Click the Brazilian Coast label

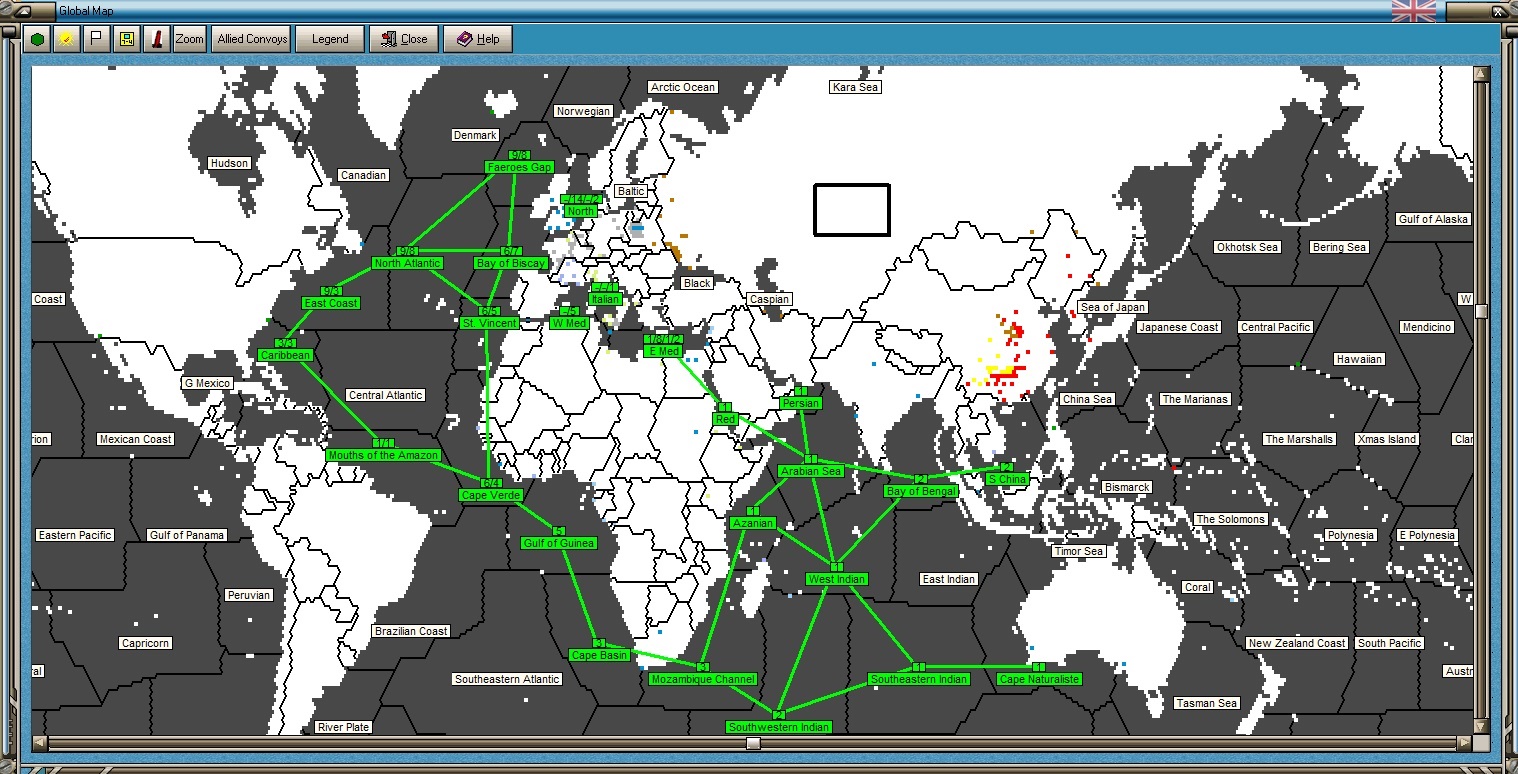point(411,631)
